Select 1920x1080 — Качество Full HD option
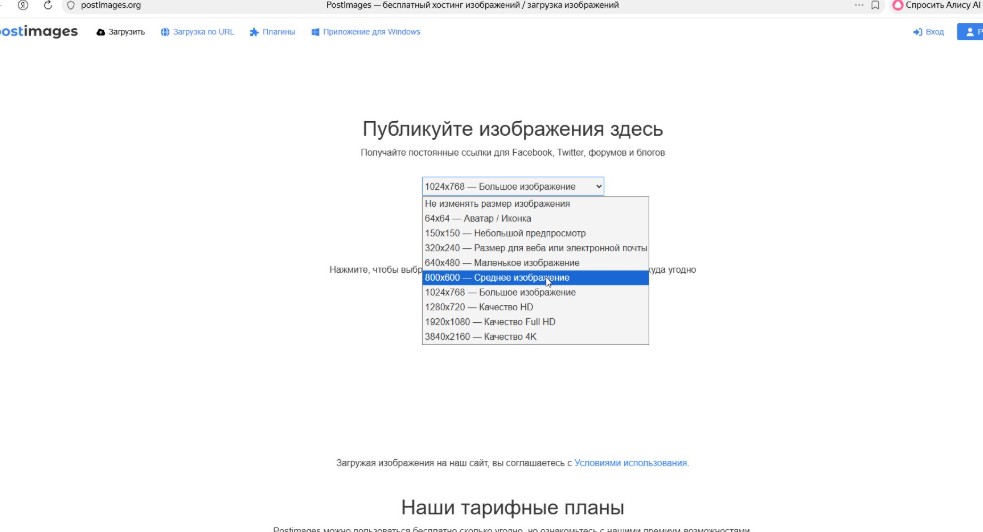Viewport: 983px width, 532px height. point(535,321)
